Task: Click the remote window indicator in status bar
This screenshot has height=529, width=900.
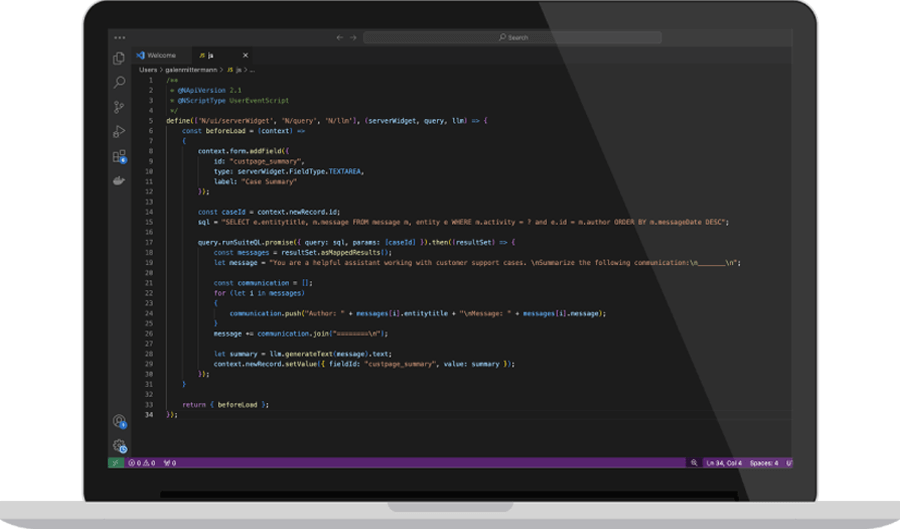Action: [115, 463]
